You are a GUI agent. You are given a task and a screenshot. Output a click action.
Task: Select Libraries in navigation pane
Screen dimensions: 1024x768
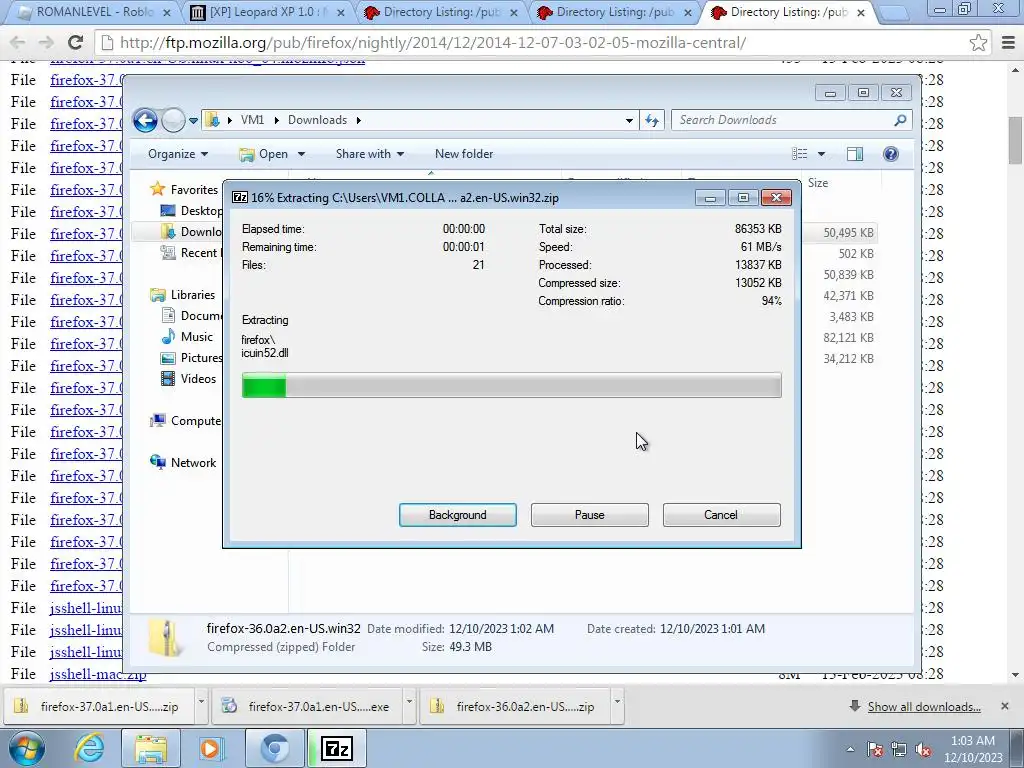pos(183,295)
